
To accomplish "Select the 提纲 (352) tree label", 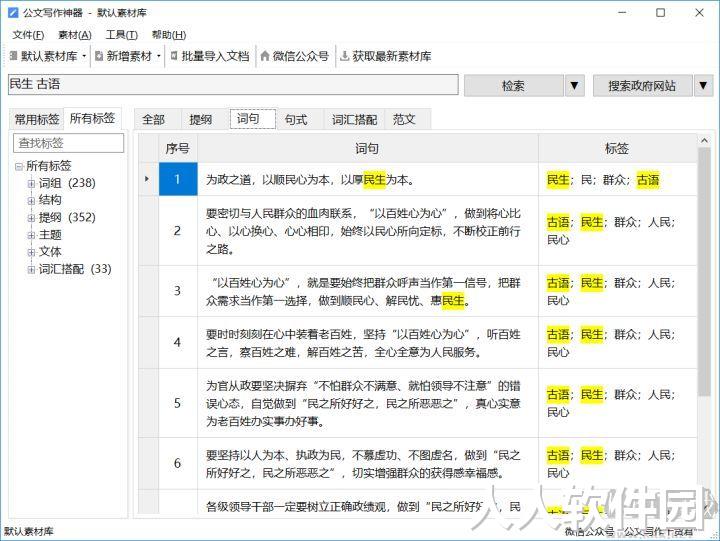I will pos(67,218).
